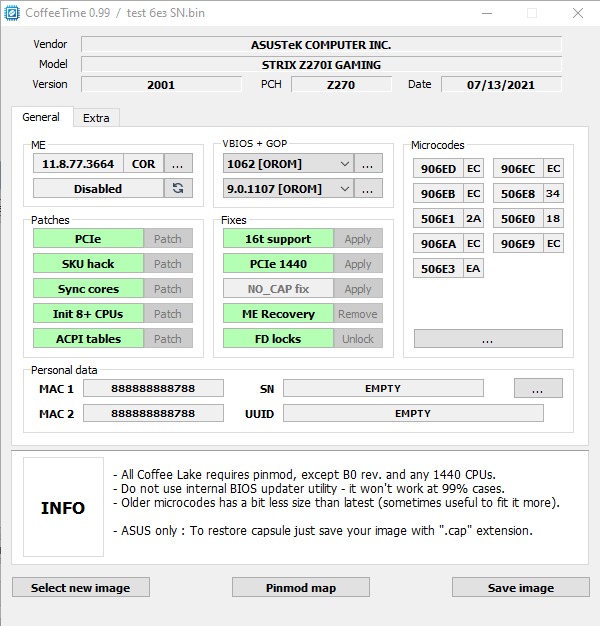Click Patch button next to Init 8+ CPUs
The width and height of the screenshot is (600, 626).
[168, 314]
